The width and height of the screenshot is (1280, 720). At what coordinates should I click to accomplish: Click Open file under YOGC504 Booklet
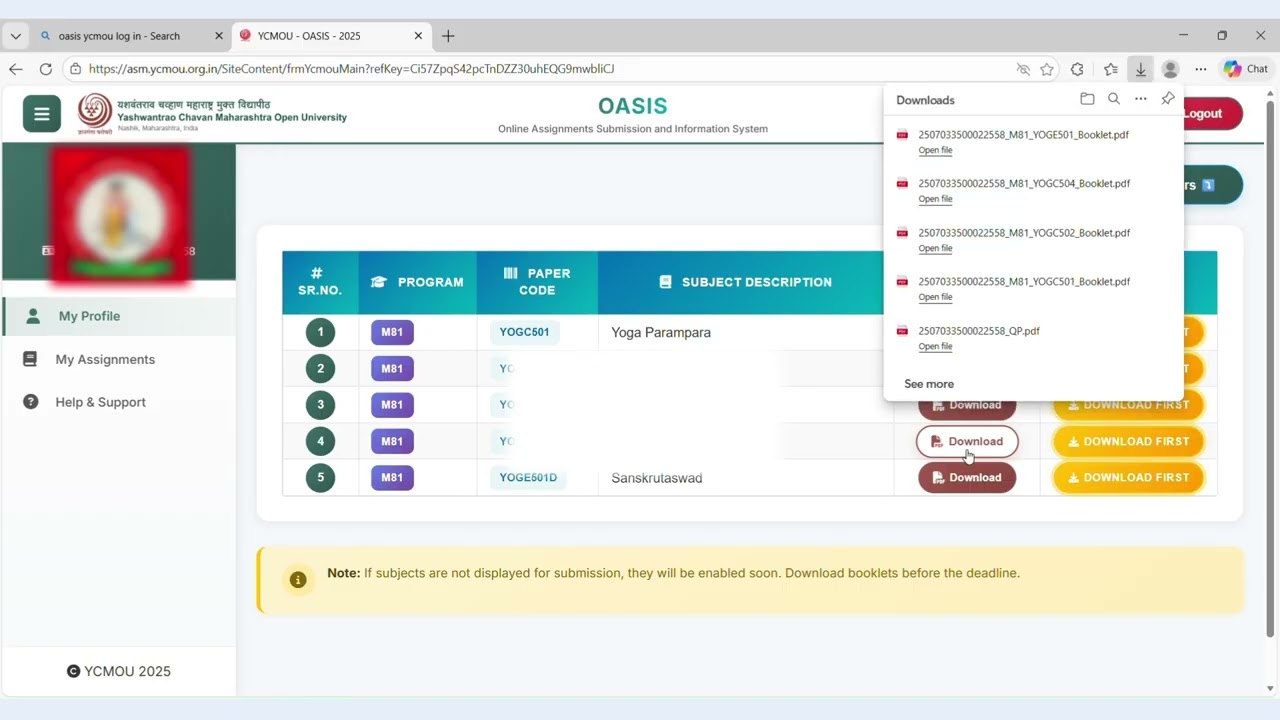(x=935, y=199)
